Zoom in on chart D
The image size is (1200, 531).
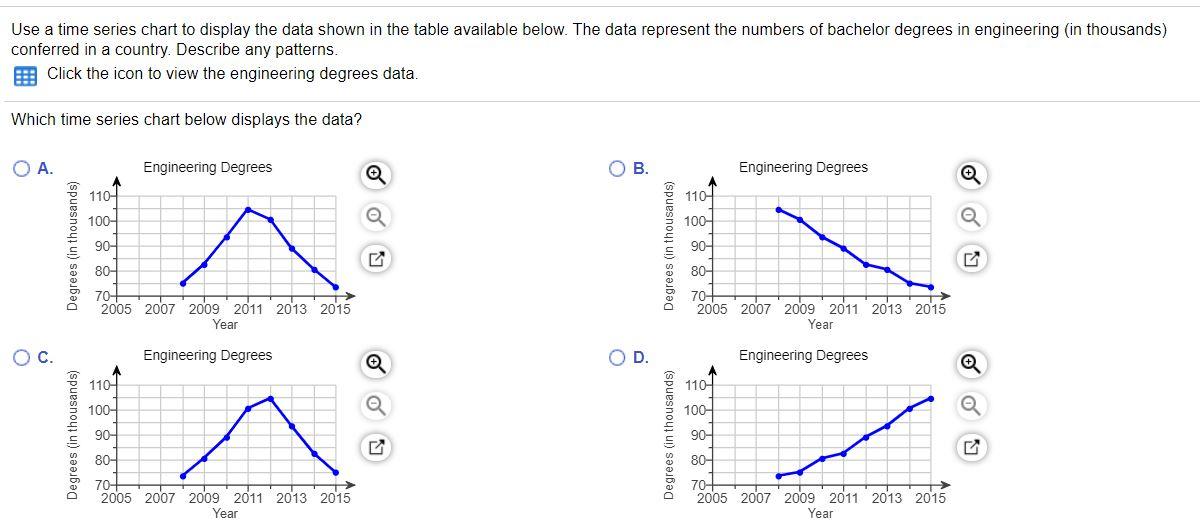(x=970, y=363)
